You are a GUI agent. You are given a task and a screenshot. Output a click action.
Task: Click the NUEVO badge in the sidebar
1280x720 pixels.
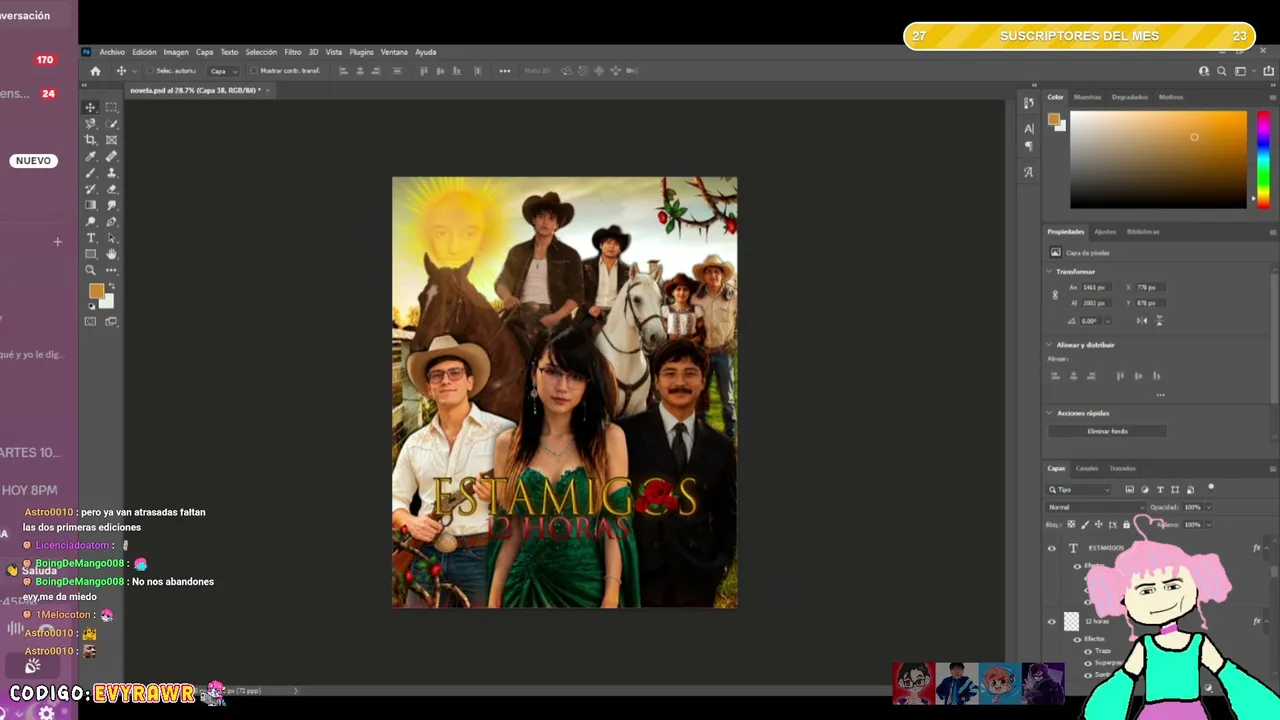(33, 161)
